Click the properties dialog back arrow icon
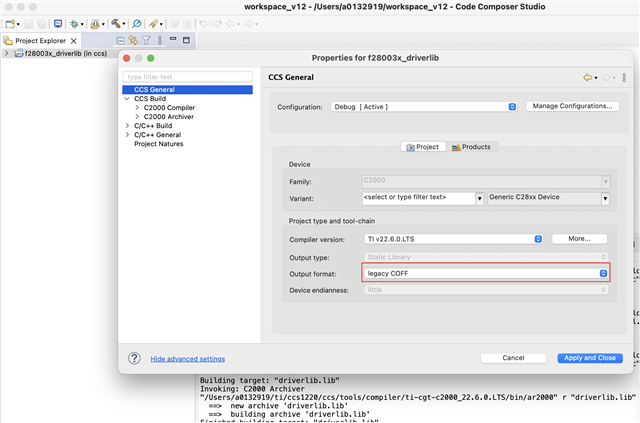640x423 pixels. 587,77
